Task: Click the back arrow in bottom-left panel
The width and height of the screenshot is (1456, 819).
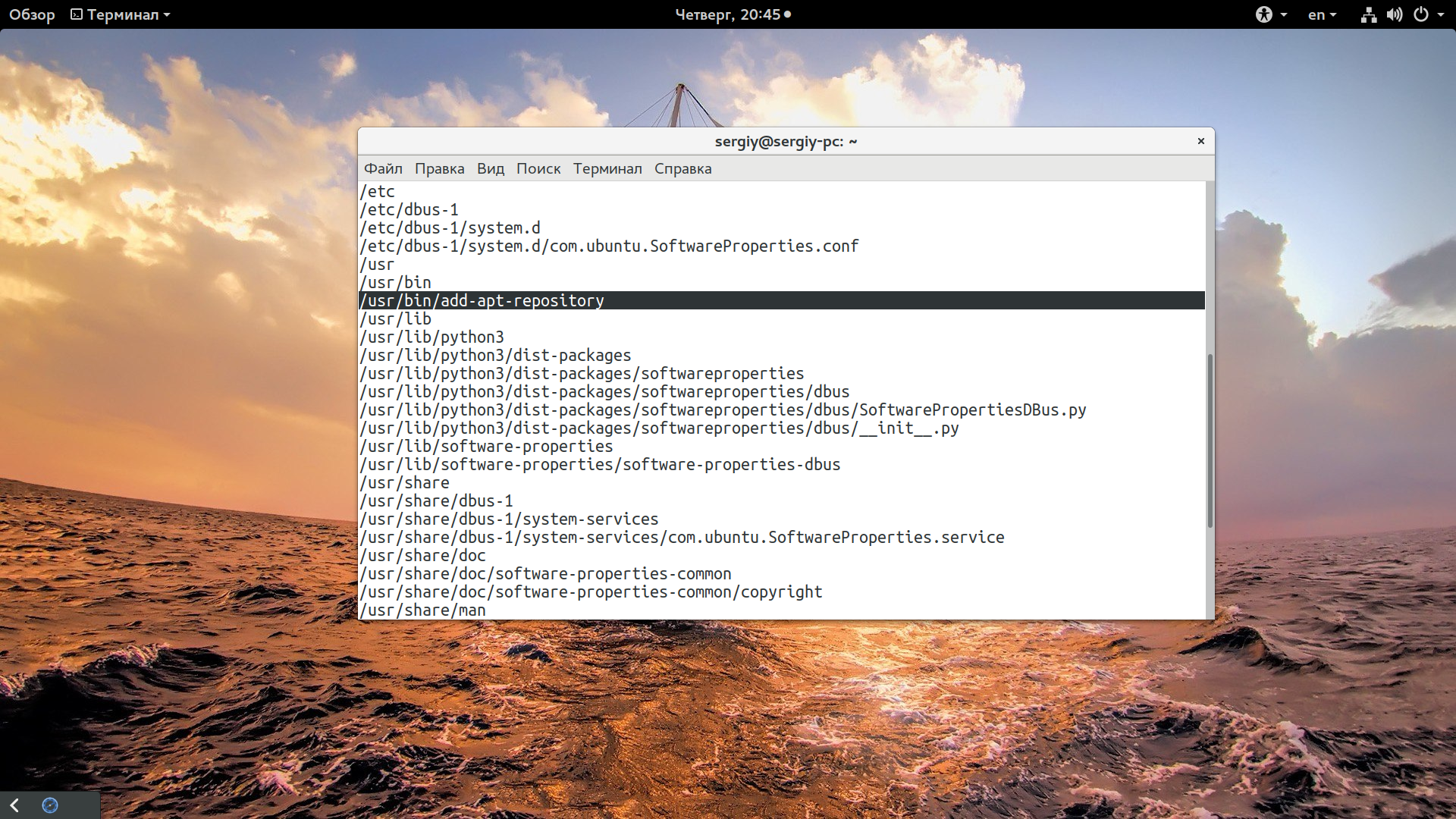Action: pyautogui.click(x=14, y=805)
